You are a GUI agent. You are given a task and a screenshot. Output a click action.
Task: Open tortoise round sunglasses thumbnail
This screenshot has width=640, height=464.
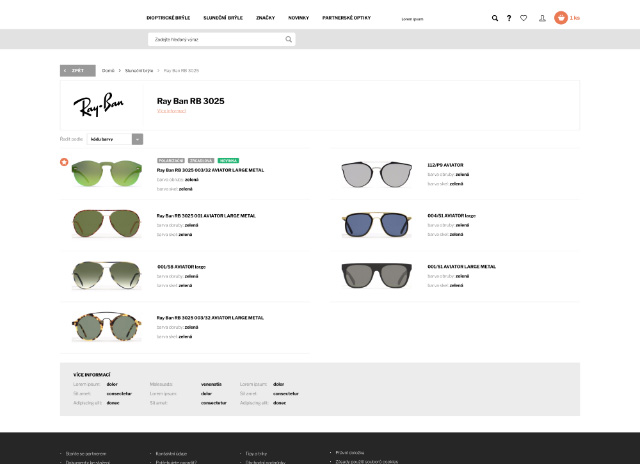point(102,325)
